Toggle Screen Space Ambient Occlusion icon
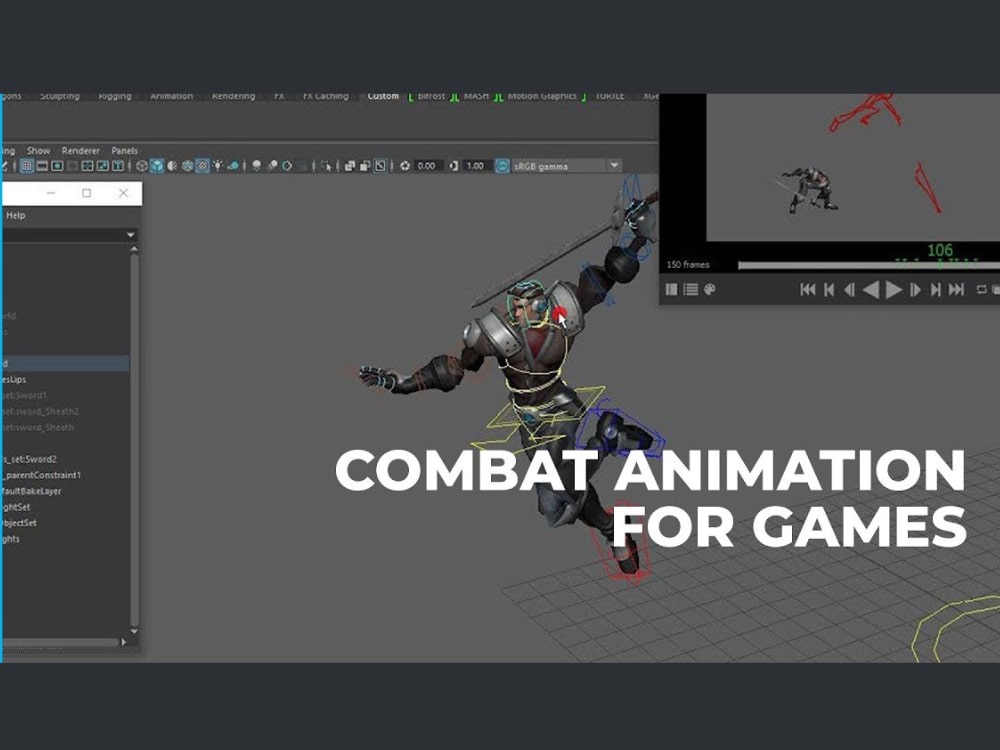This screenshot has width=1000, height=750. coord(256,166)
